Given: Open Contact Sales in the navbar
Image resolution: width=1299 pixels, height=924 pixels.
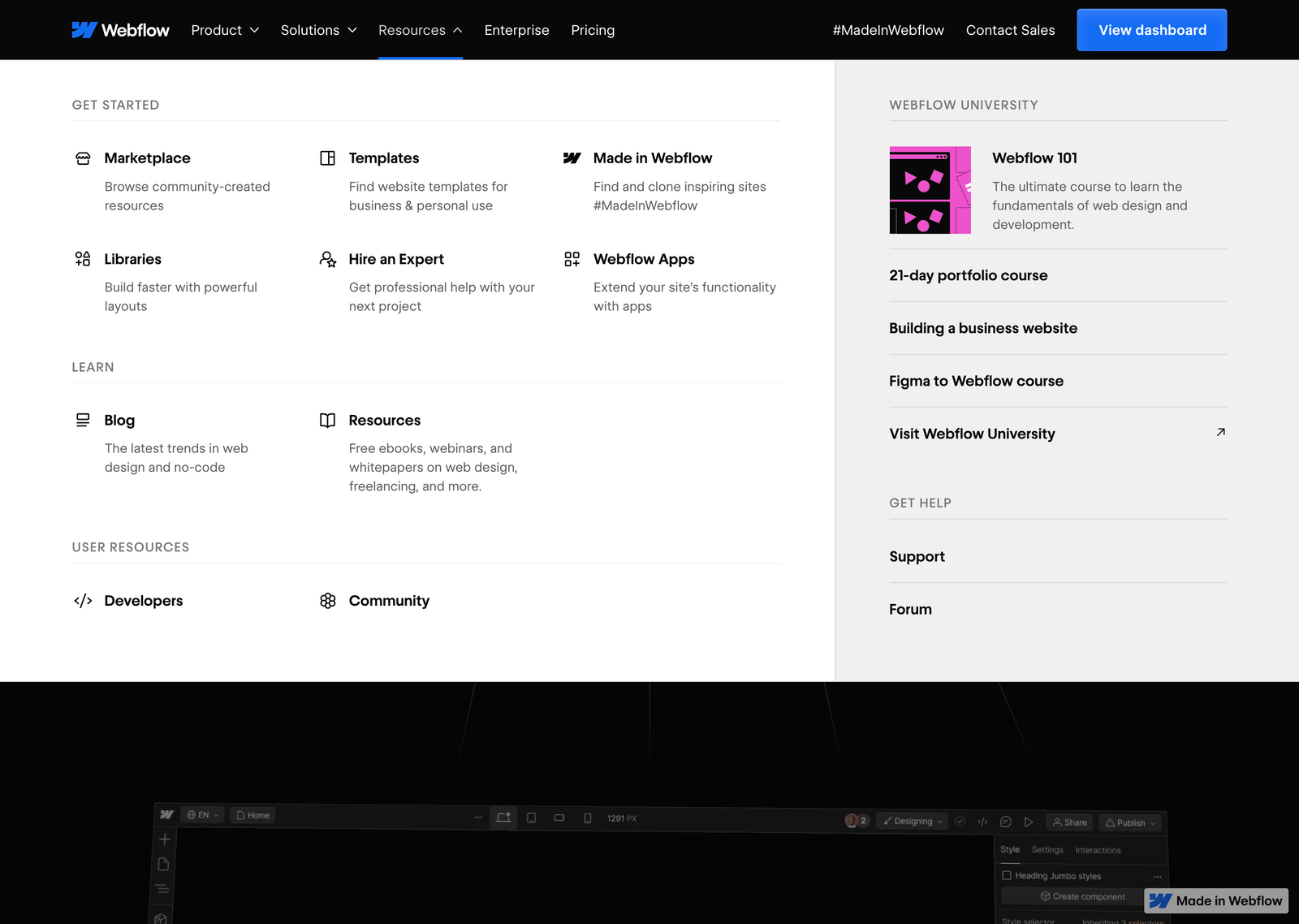Looking at the screenshot, I should [x=1010, y=30].
